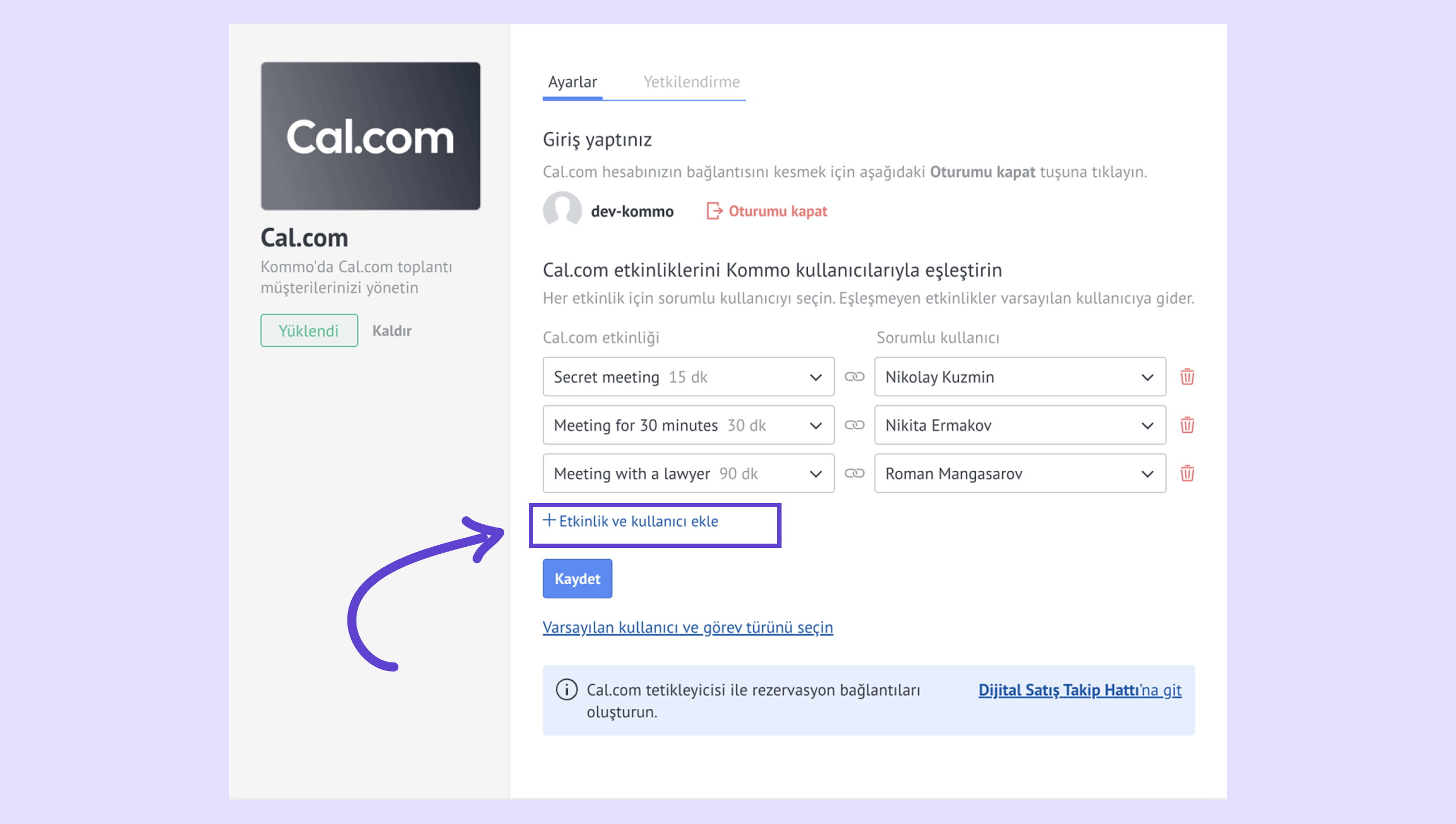Open the Roman Mangasarov user dropdown

click(x=1020, y=473)
